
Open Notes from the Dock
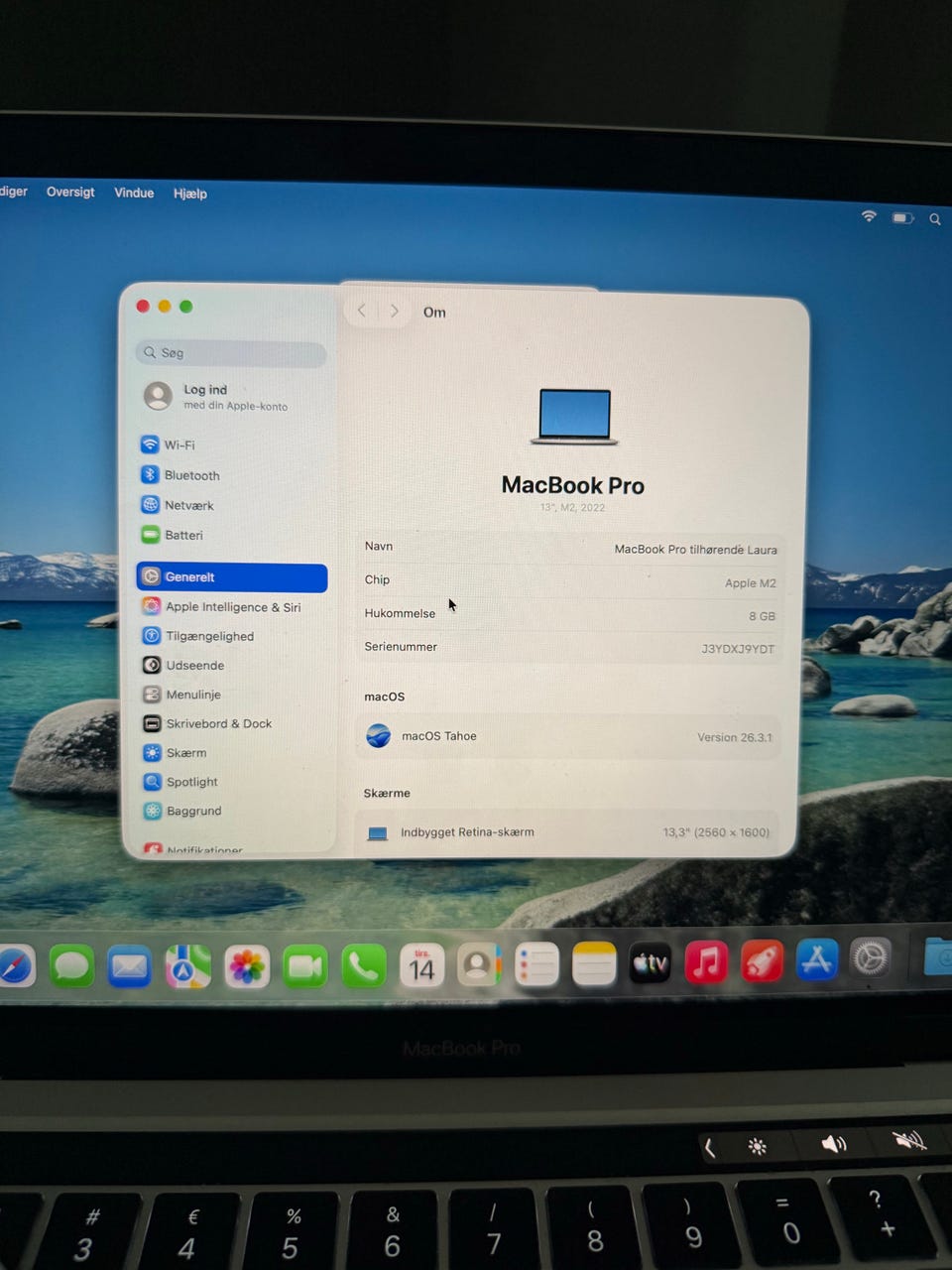click(594, 964)
